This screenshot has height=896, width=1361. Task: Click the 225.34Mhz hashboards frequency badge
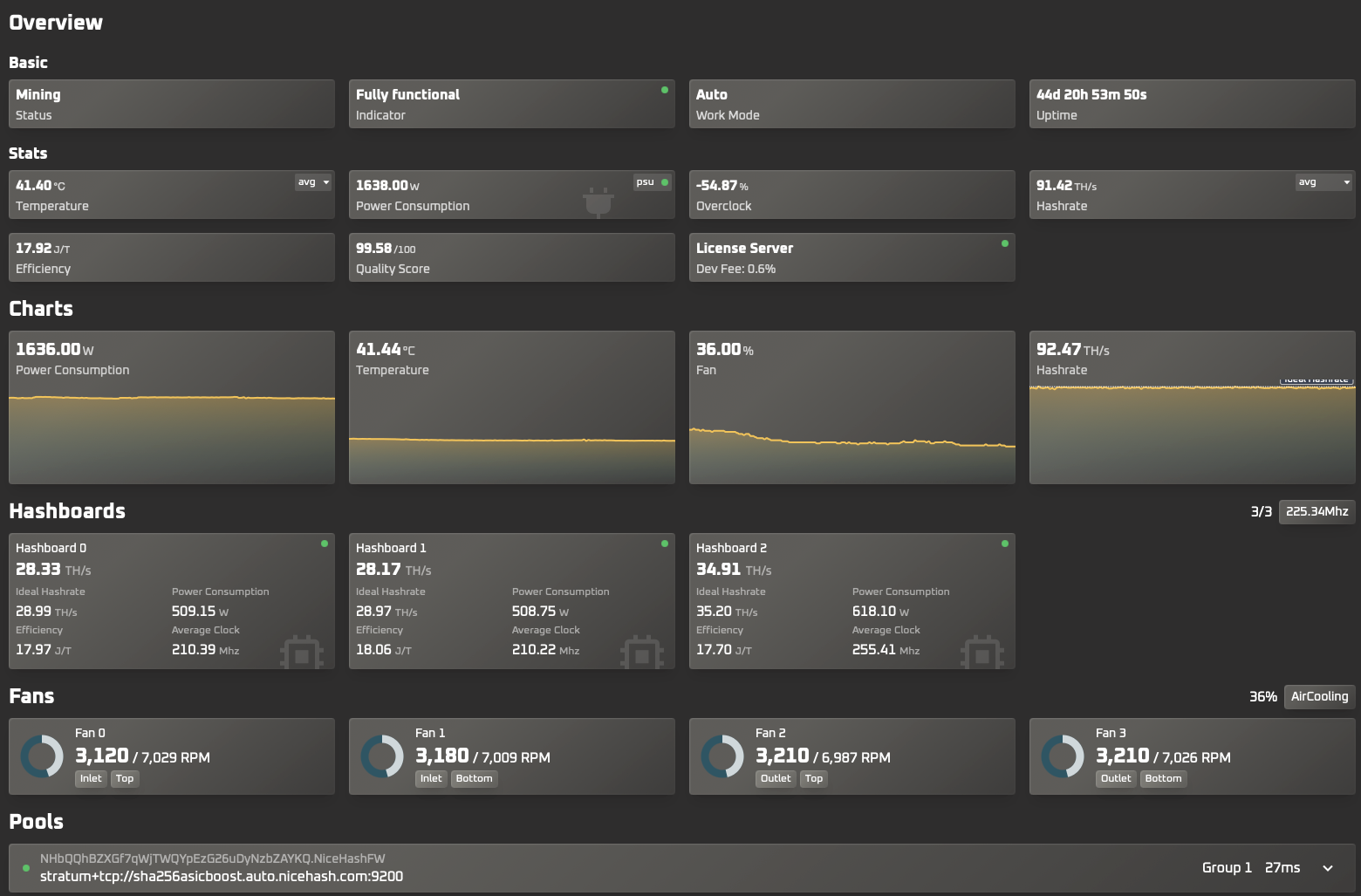1317,511
